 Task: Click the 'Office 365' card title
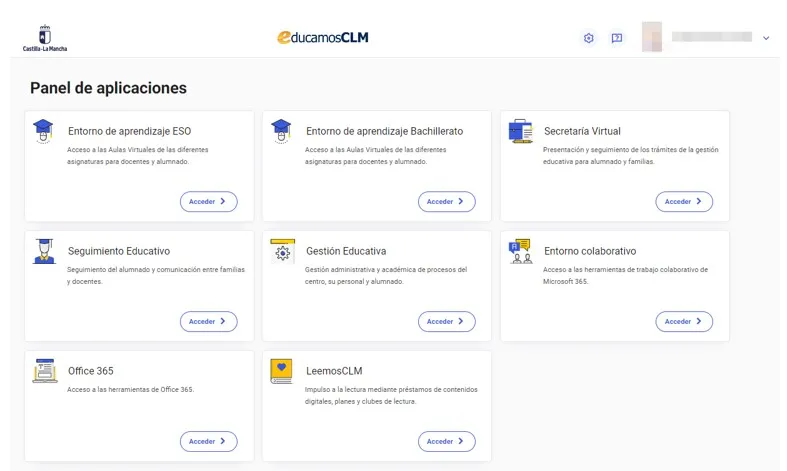coord(91,371)
